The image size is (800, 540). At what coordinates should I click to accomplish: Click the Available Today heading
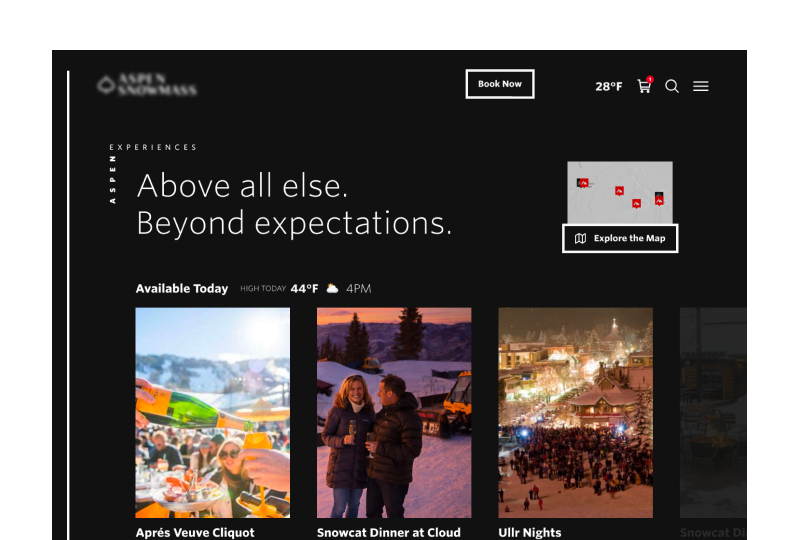[182, 288]
